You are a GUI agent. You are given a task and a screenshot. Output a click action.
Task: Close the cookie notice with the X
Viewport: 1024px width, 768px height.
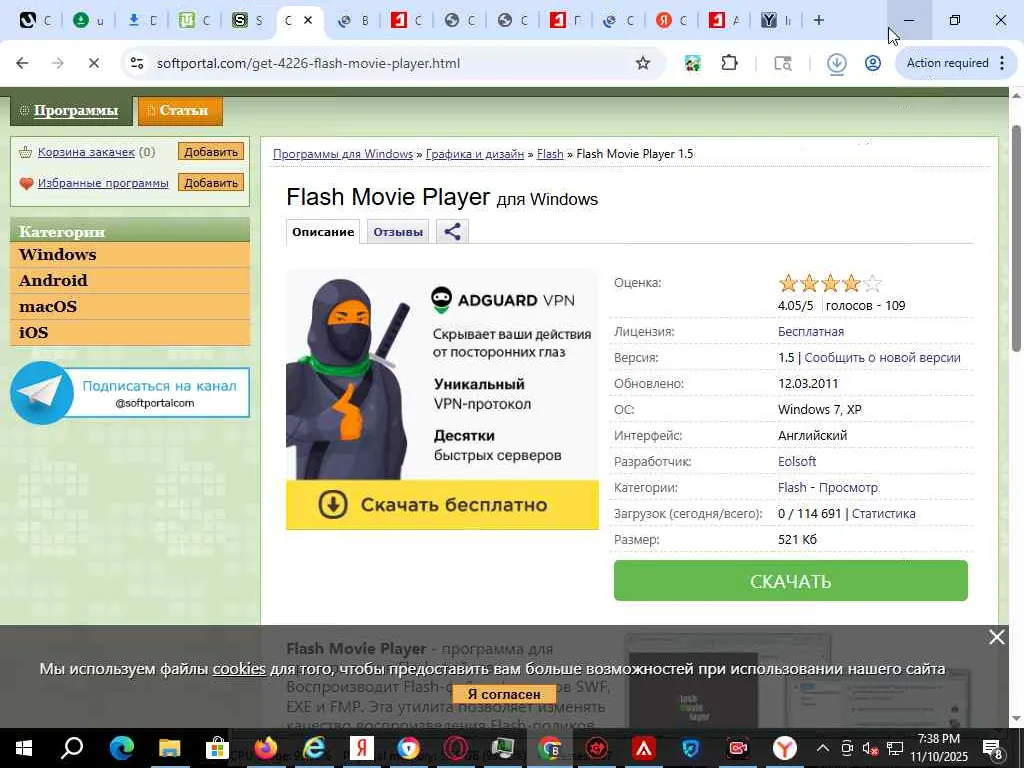[997, 637]
